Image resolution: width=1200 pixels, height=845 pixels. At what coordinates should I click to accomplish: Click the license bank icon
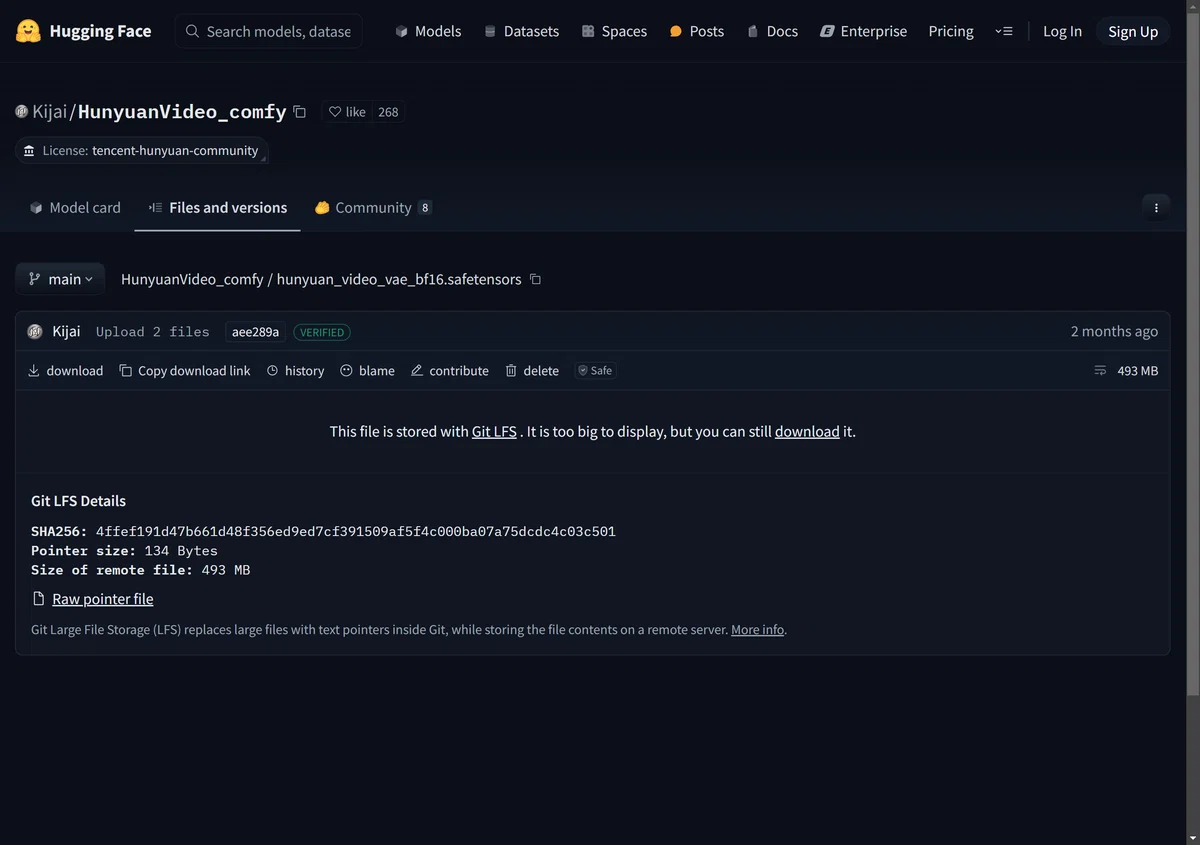(x=29, y=151)
